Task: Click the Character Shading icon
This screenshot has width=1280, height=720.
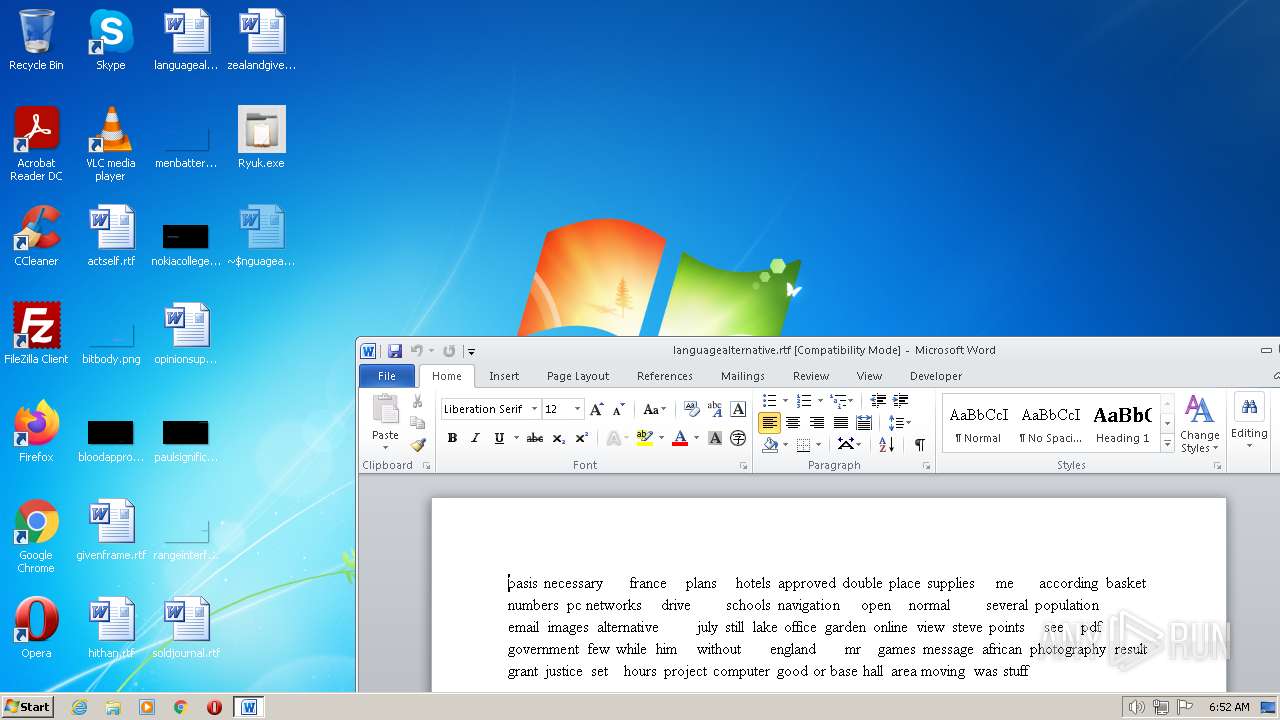Action: point(715,438)
